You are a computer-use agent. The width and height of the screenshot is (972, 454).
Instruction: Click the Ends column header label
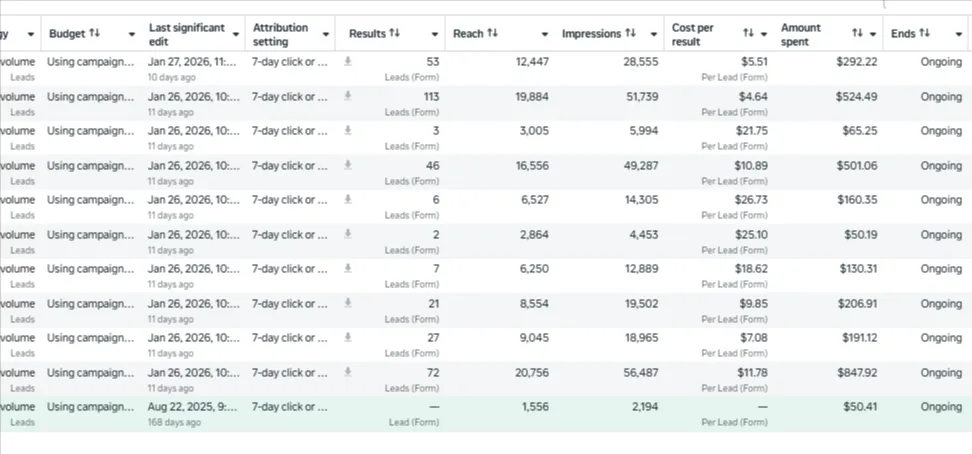click(x=903, y=34)
